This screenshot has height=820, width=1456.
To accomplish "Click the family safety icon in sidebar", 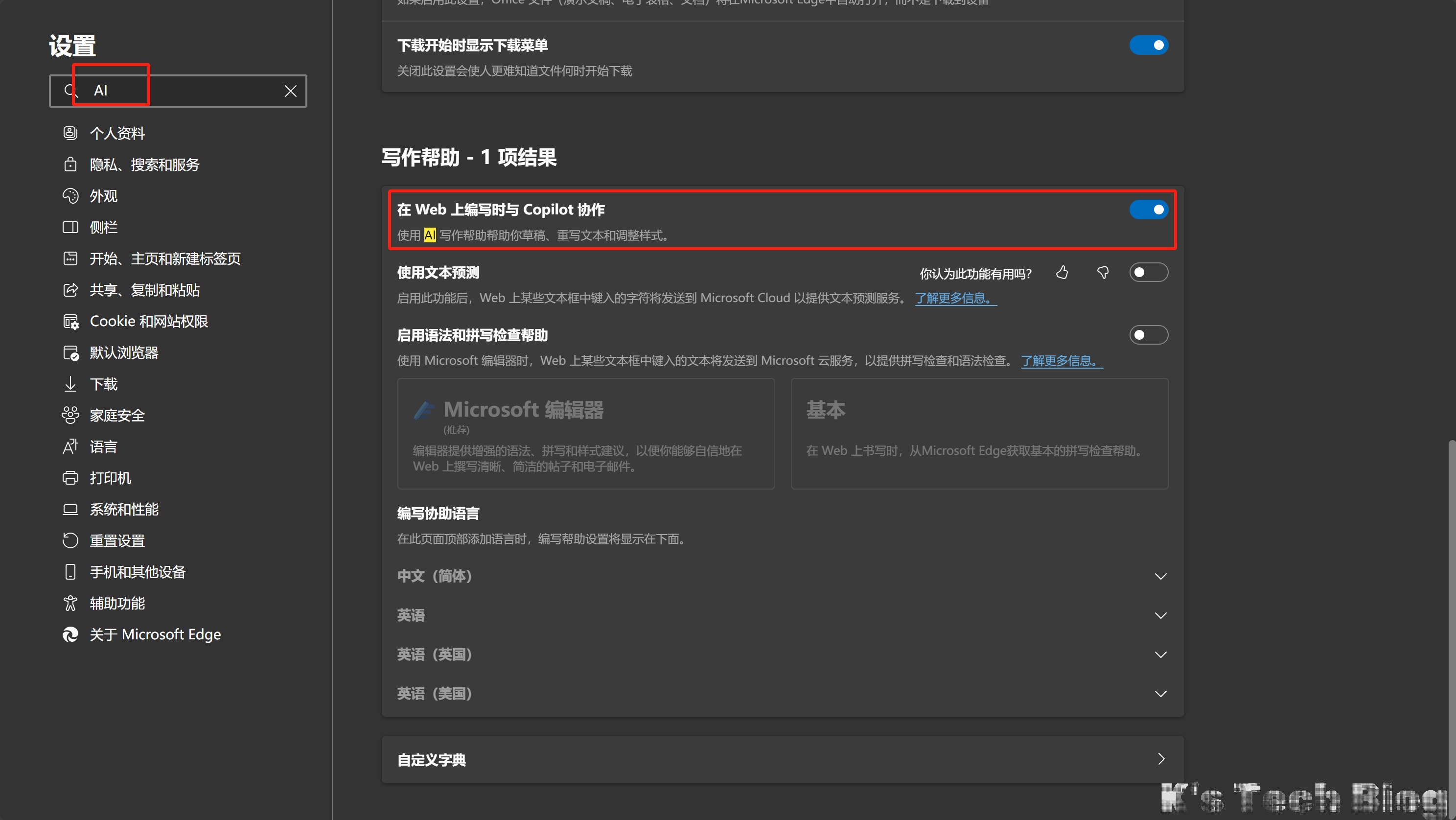I will pyautogui.click(x=70, y=415).
